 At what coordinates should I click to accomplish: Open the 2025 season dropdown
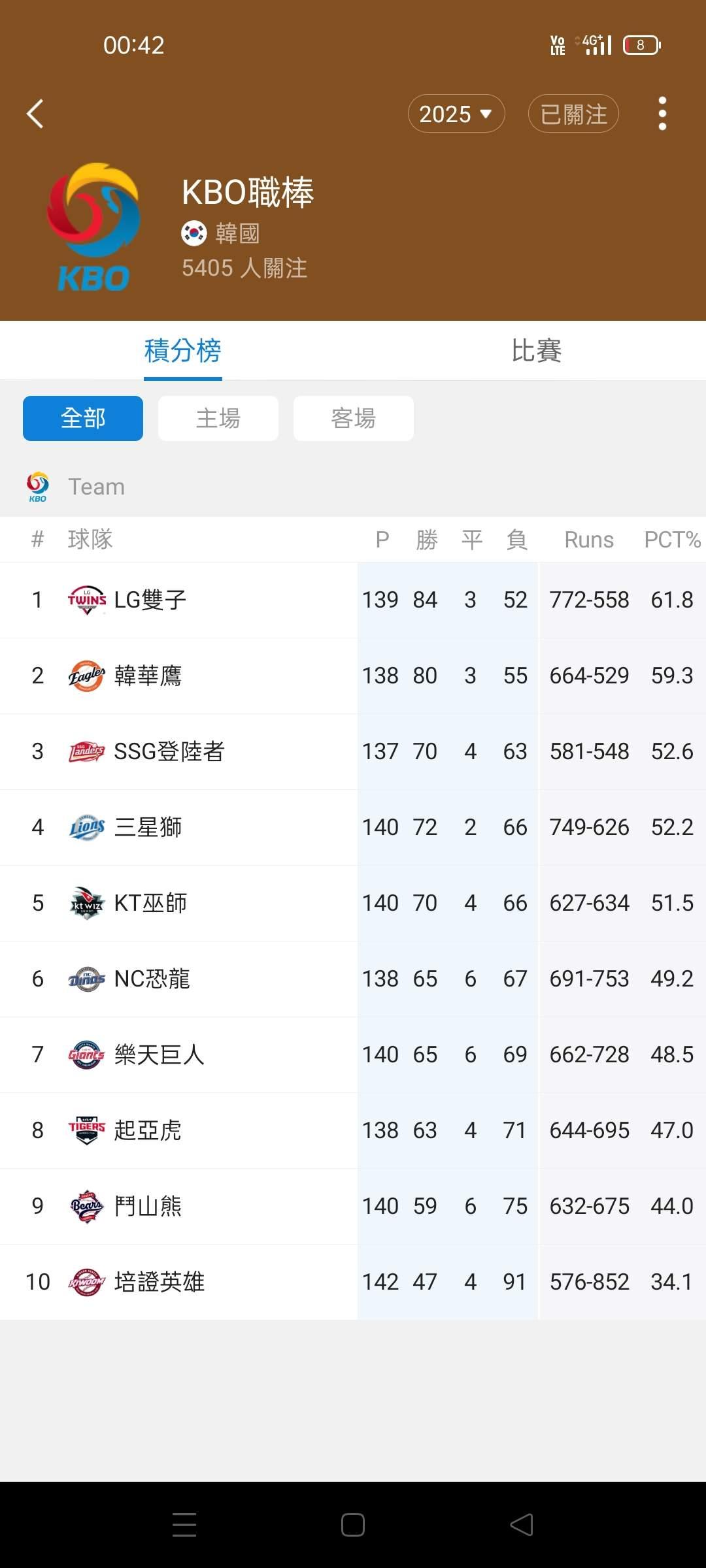click(456, 114)
